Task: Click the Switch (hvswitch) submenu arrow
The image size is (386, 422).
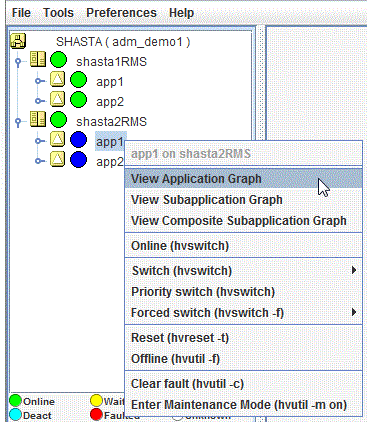Action: (x=354, y=270)
